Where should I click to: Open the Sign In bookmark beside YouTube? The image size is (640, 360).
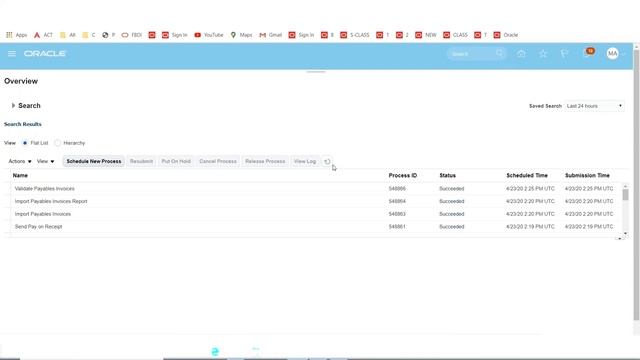pyautogui.click(x=175, y=35)
